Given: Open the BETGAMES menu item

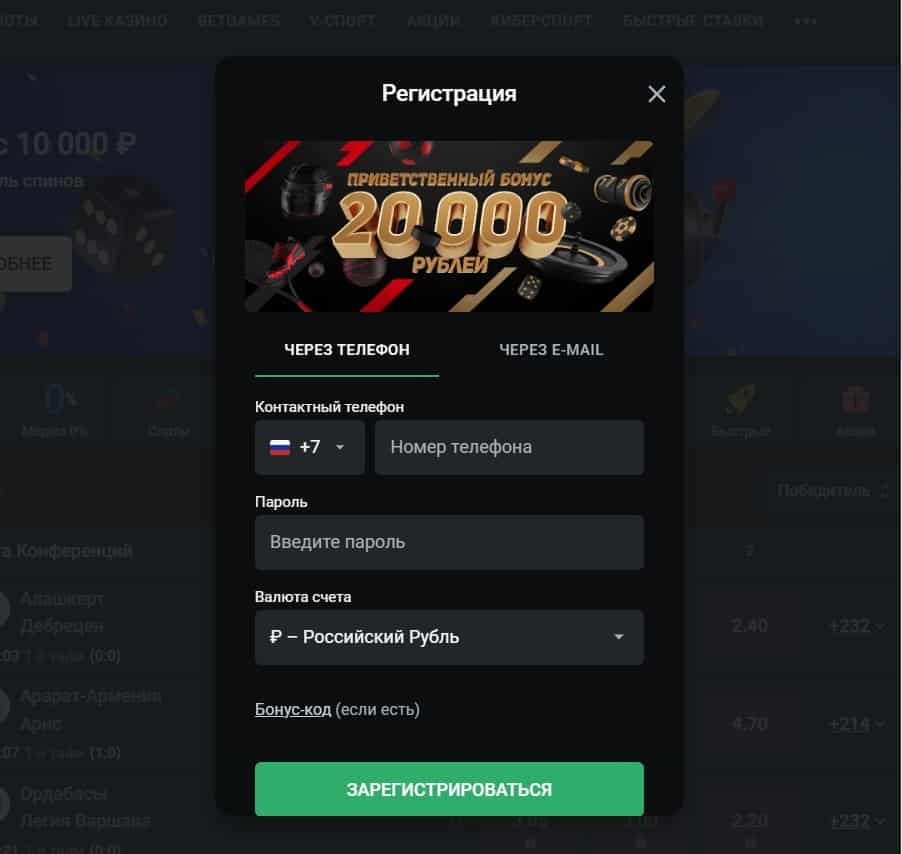Looking at the screenshot, I should 239,21.
